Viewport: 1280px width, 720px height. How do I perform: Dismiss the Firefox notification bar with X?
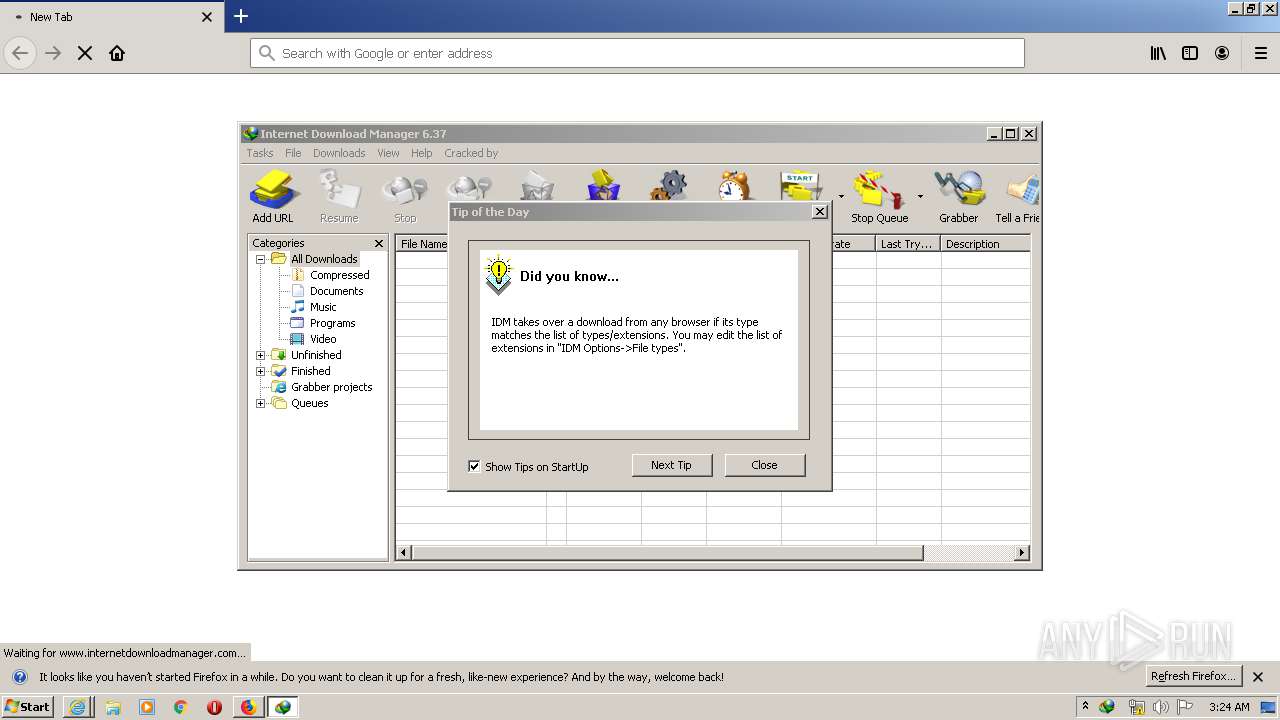pyautogui.click(x=1258, y=676)
